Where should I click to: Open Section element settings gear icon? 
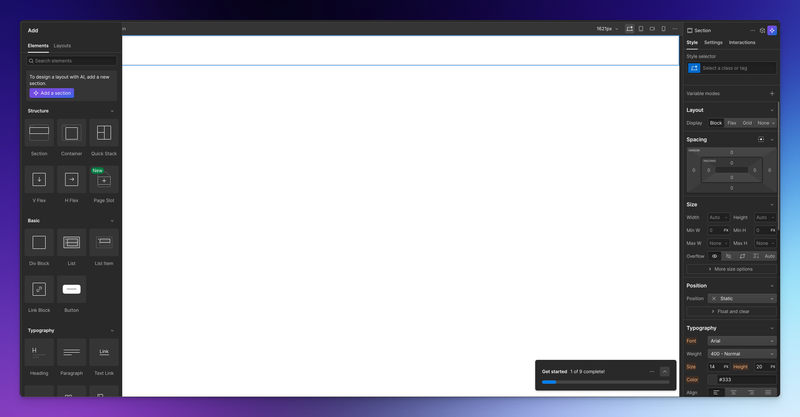tap(762, 31)
